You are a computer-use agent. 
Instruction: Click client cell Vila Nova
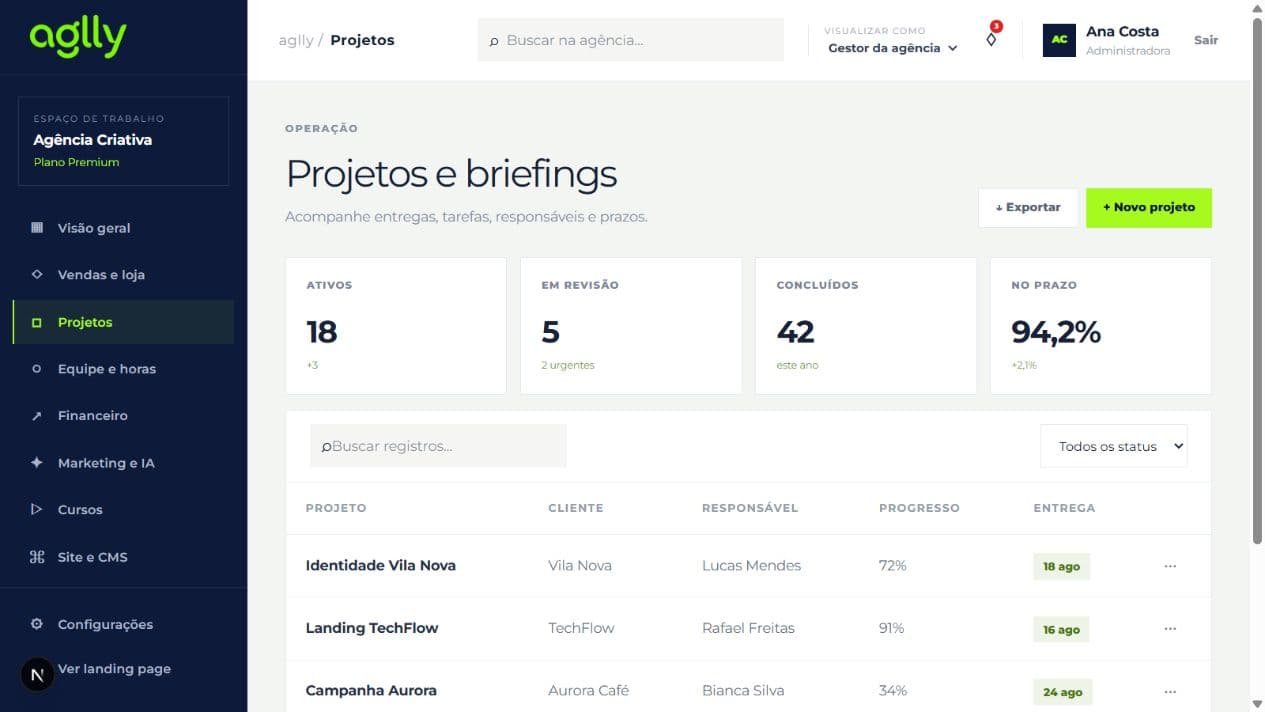point(580,566)
